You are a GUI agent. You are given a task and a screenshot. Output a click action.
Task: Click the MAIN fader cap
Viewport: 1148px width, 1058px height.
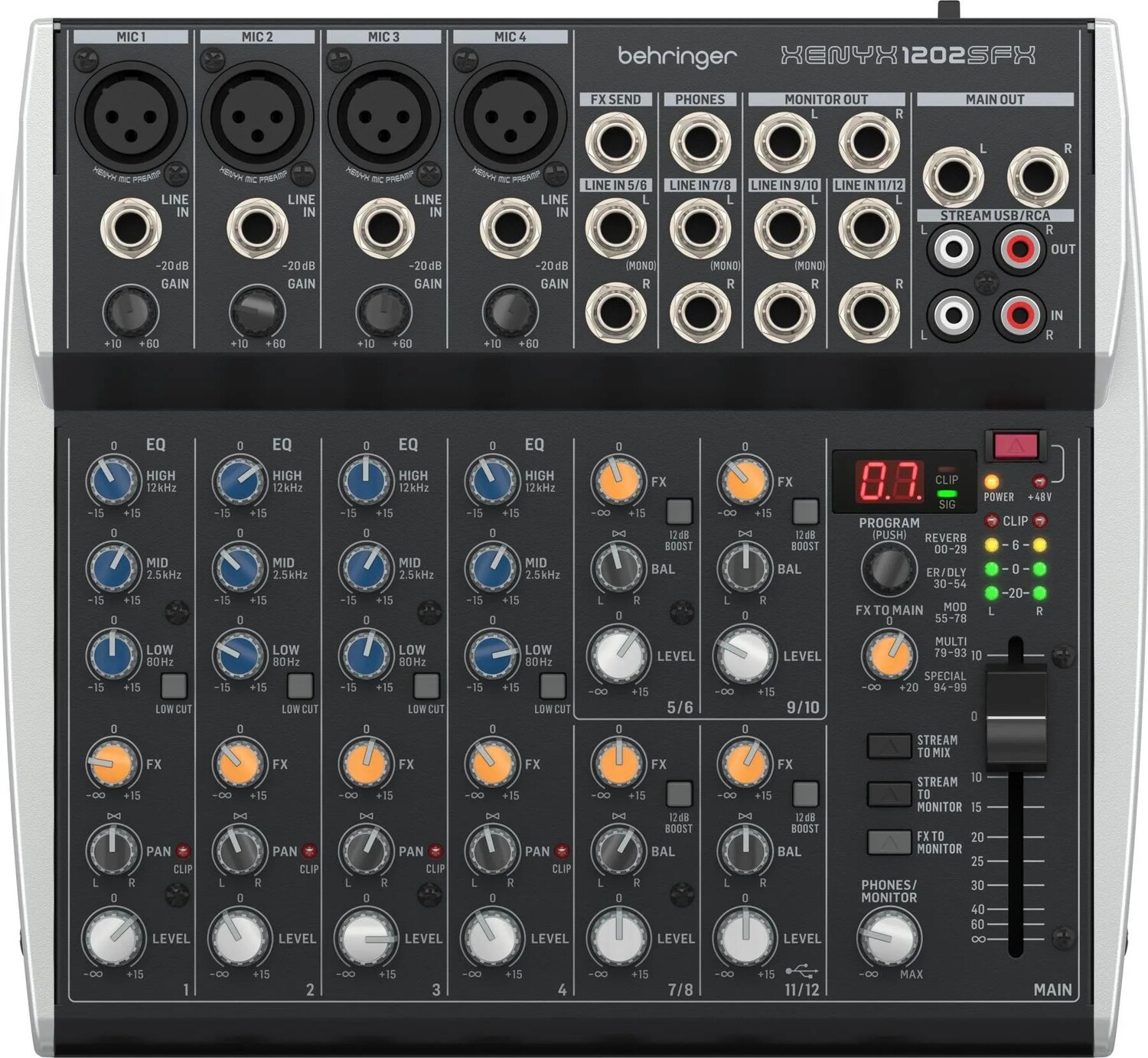click(x=1016, y=716)
